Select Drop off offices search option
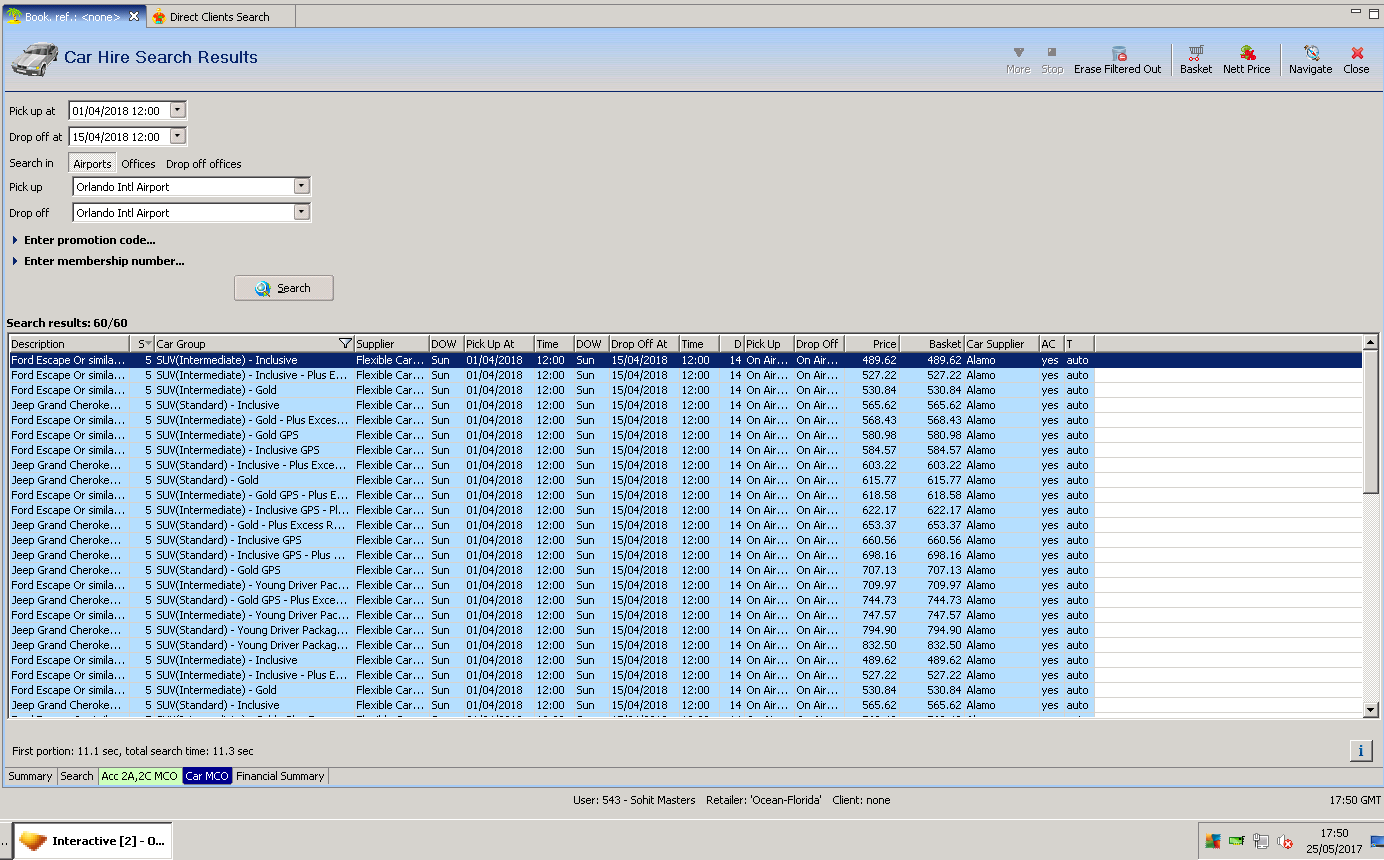 (204, 164)
